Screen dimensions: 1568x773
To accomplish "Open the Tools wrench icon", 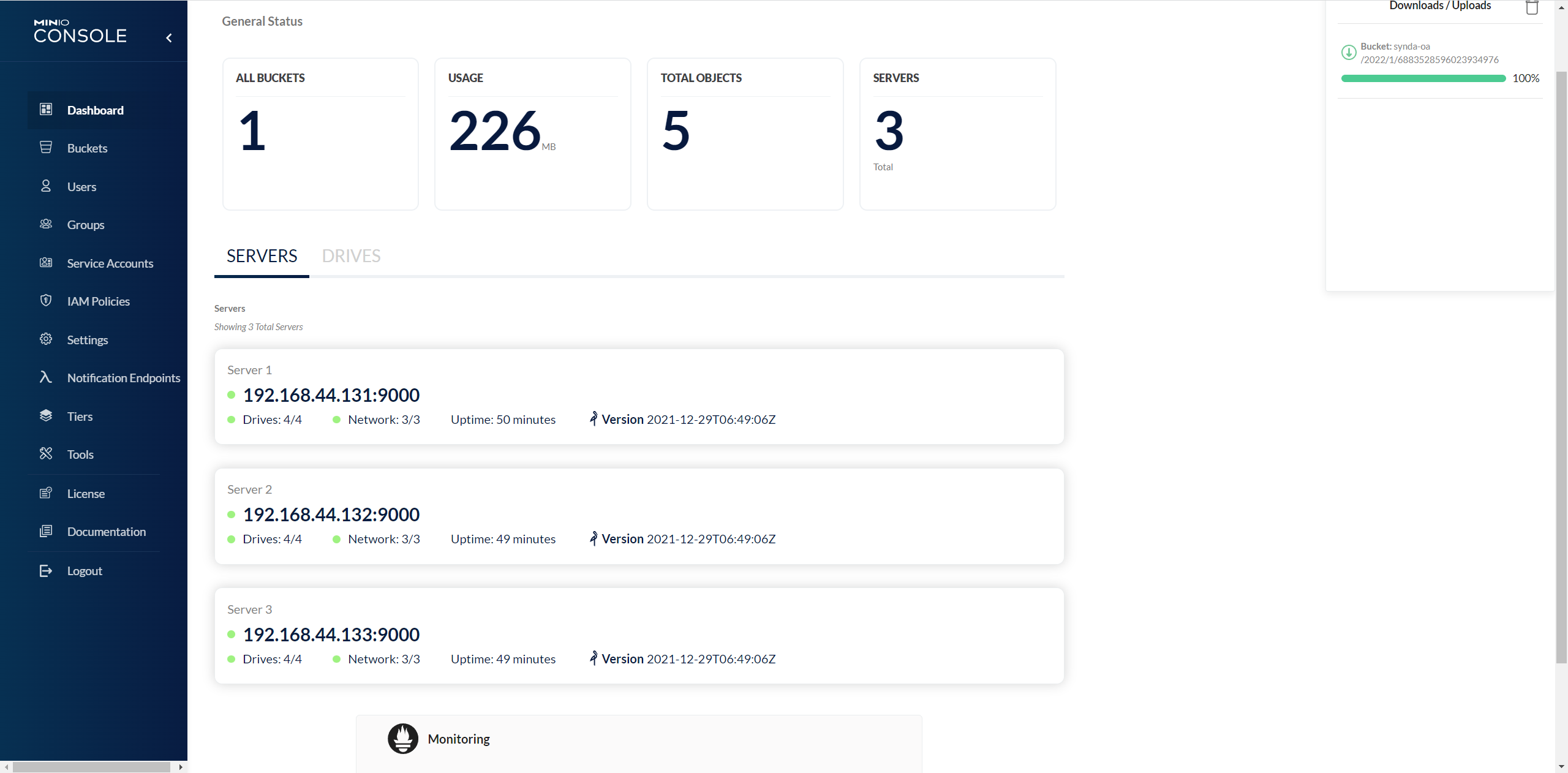I will [46, 454].
